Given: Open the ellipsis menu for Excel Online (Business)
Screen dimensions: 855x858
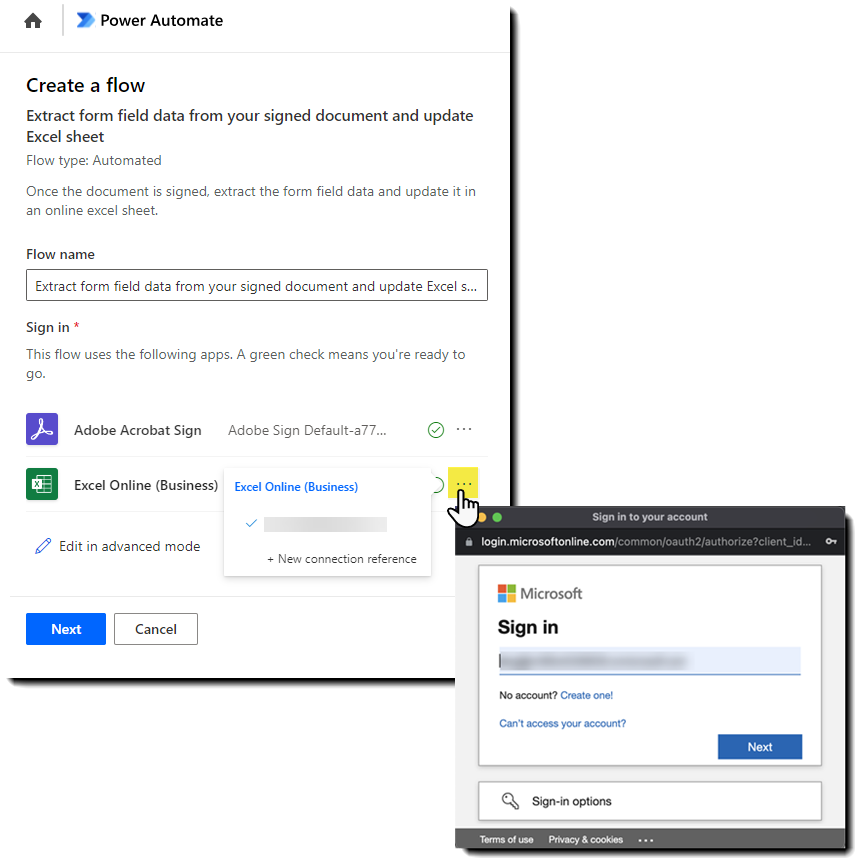Looking at the screenshot, I should pos(464,484).
